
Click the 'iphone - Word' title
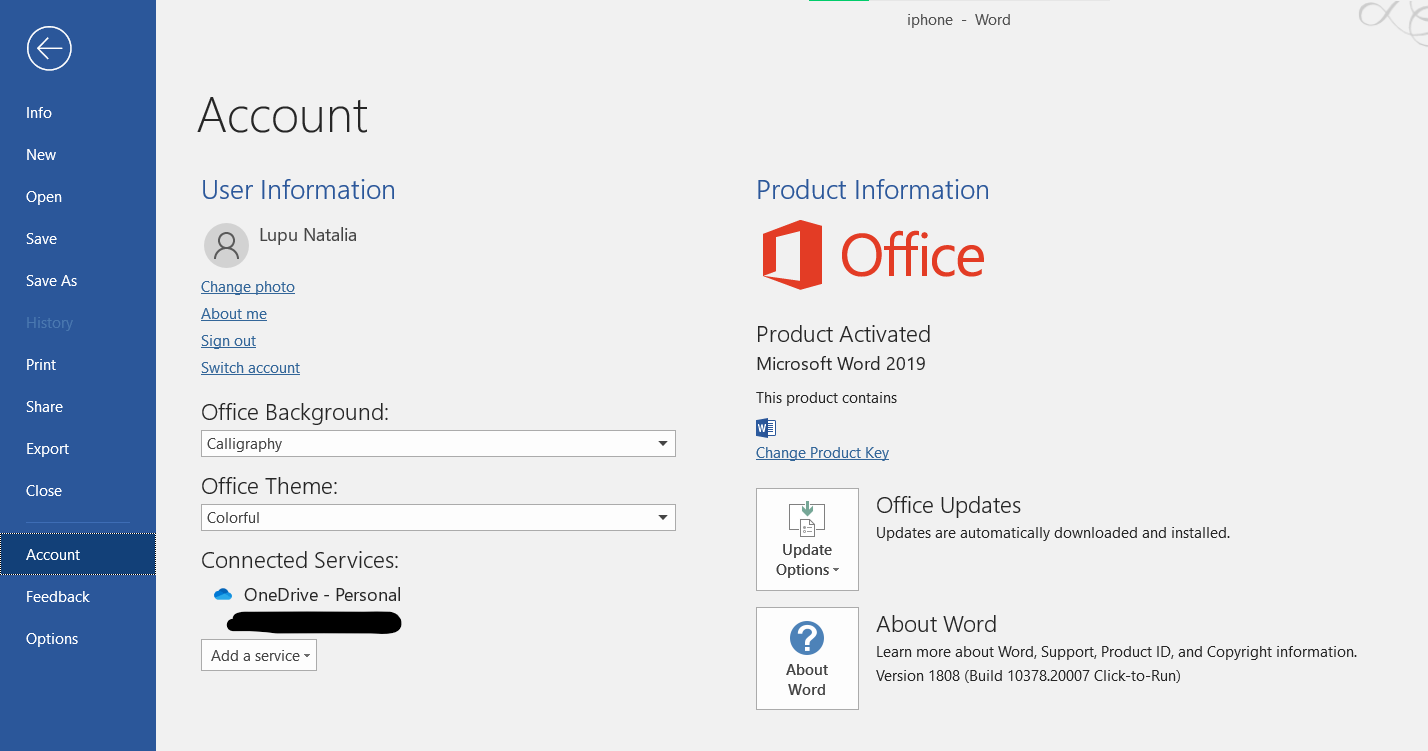tap(959, 20)
